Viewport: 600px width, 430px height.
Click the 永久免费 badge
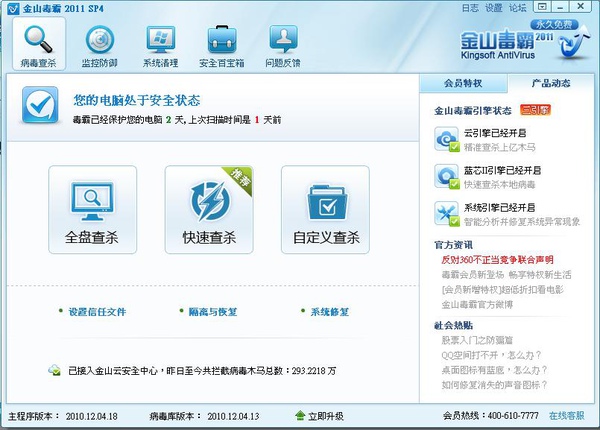[554, 24]
